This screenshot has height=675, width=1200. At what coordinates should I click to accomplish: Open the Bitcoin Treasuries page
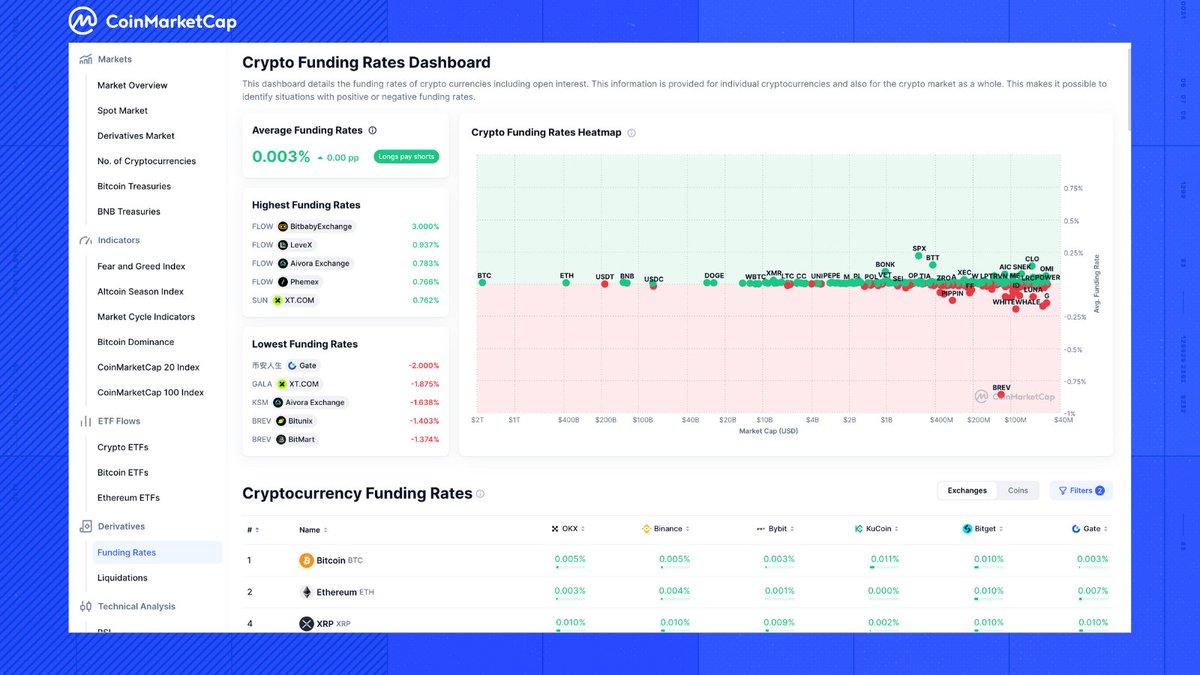(x=133, y=186)
